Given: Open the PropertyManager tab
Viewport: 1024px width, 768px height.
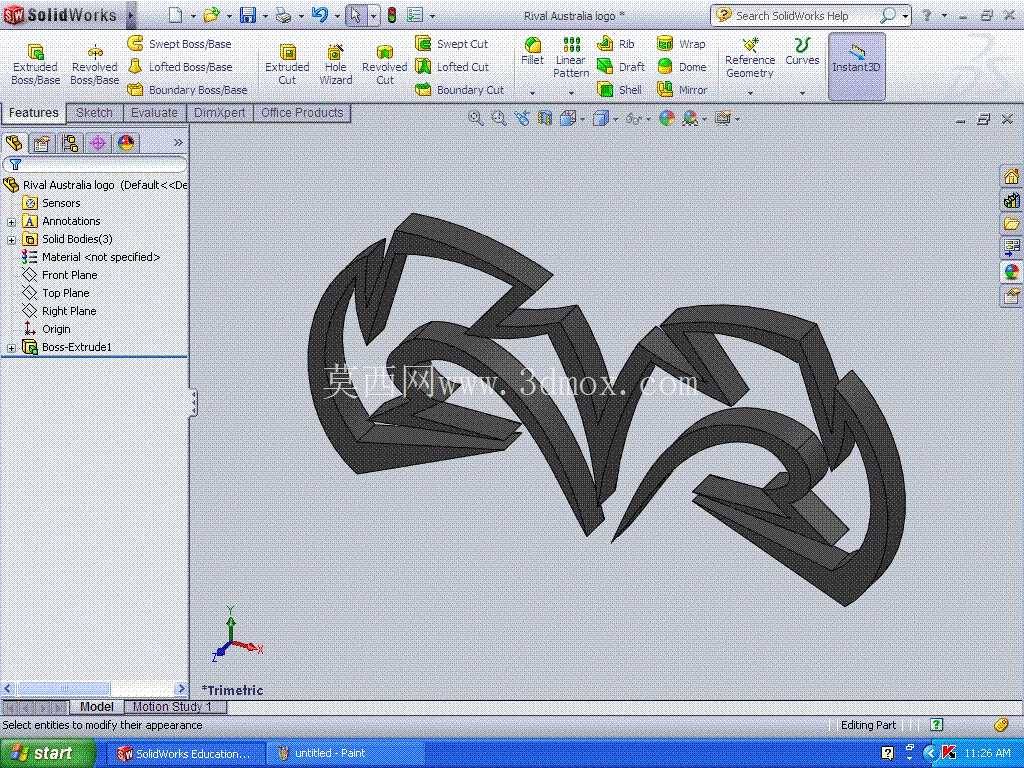Looking at the screenshot, I should (x=42, y=142).
